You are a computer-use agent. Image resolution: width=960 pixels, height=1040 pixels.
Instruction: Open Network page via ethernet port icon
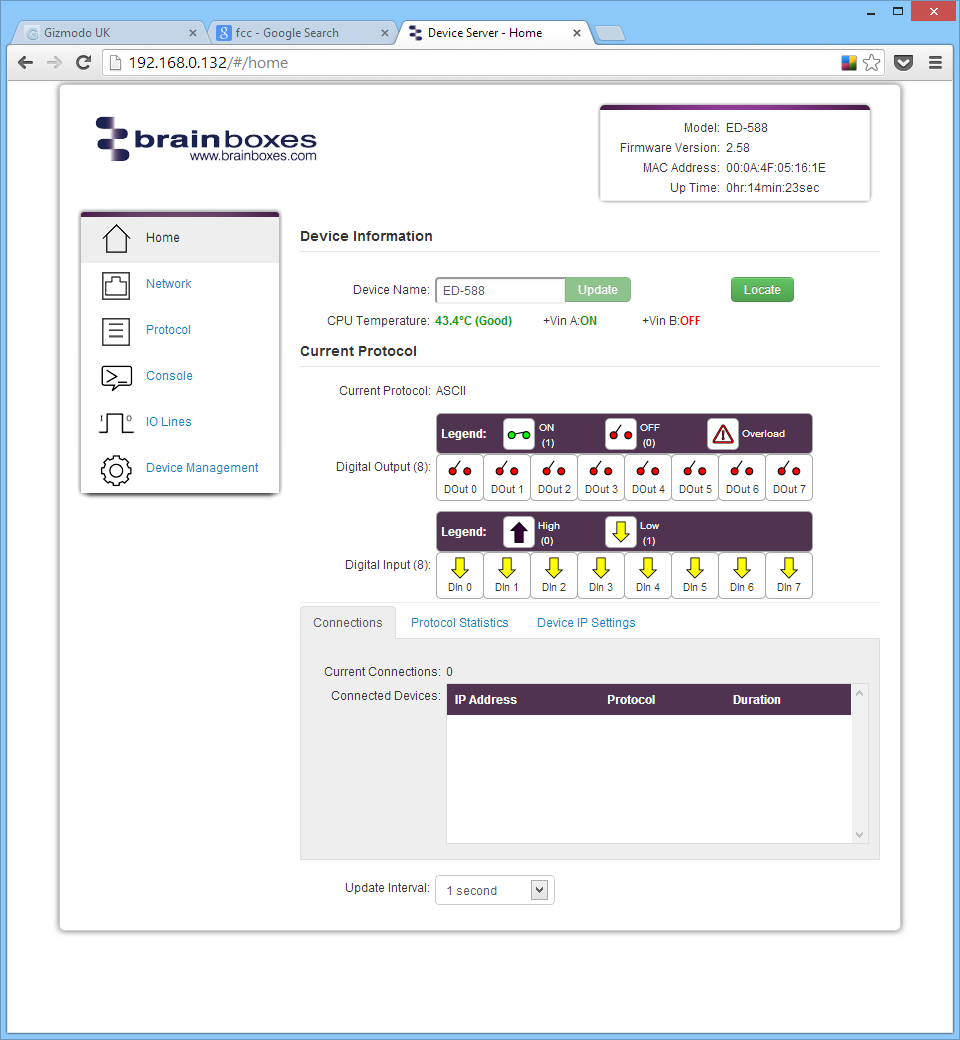[x=116, y=285]
